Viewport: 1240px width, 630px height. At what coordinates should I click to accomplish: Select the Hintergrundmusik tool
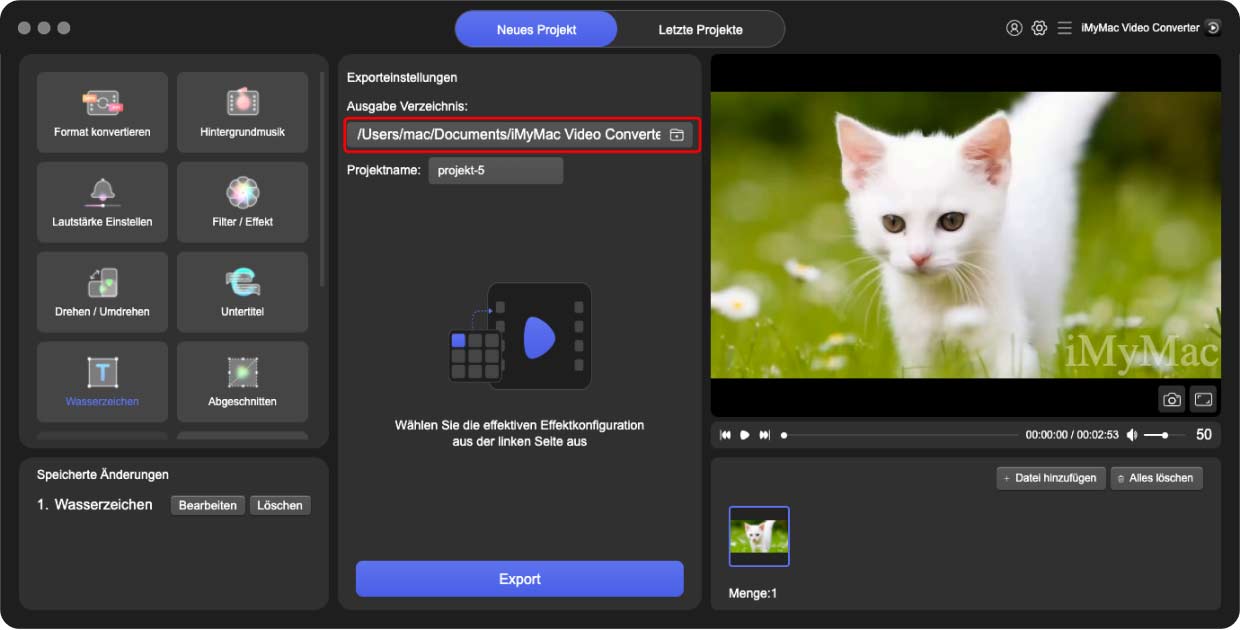click(242, 112)
